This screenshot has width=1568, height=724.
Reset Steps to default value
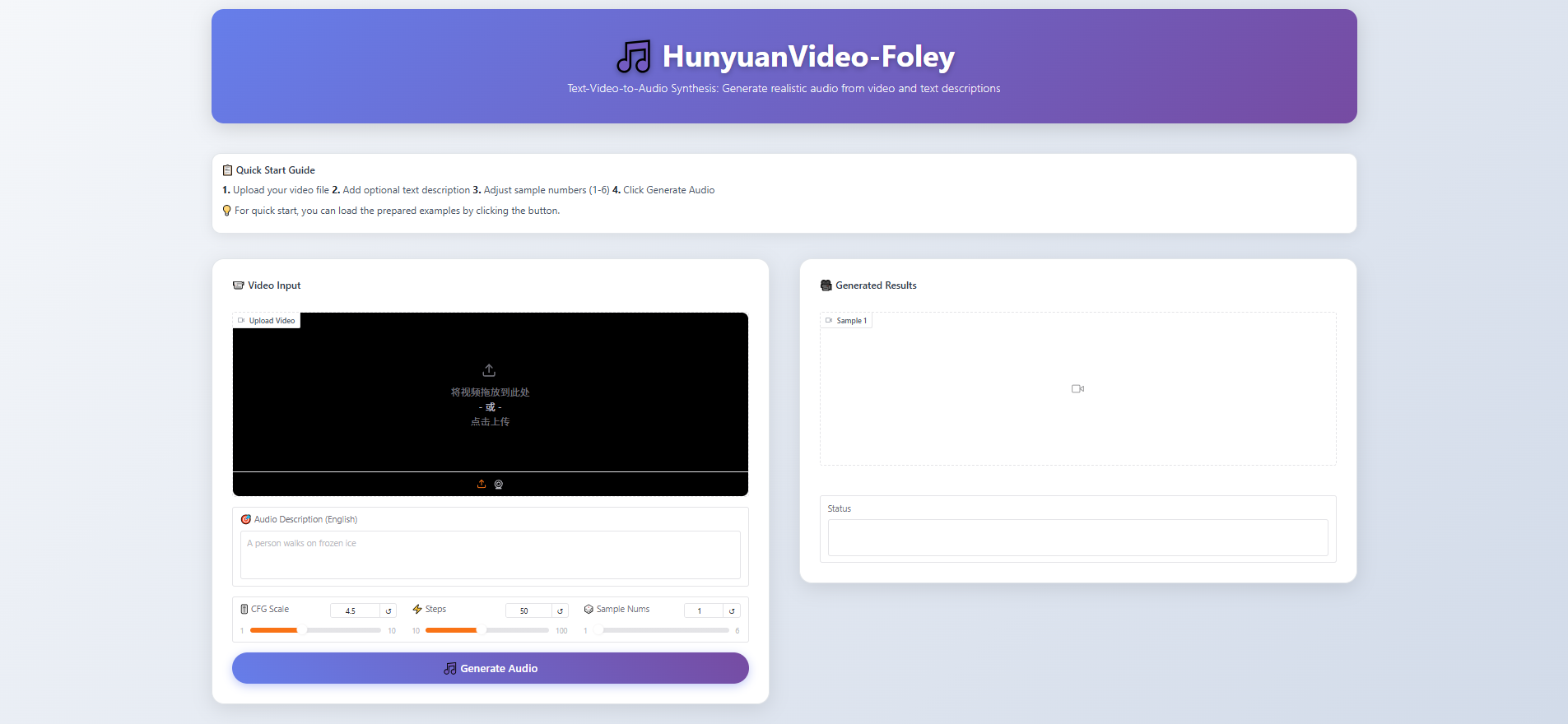(x=561, y=610)
